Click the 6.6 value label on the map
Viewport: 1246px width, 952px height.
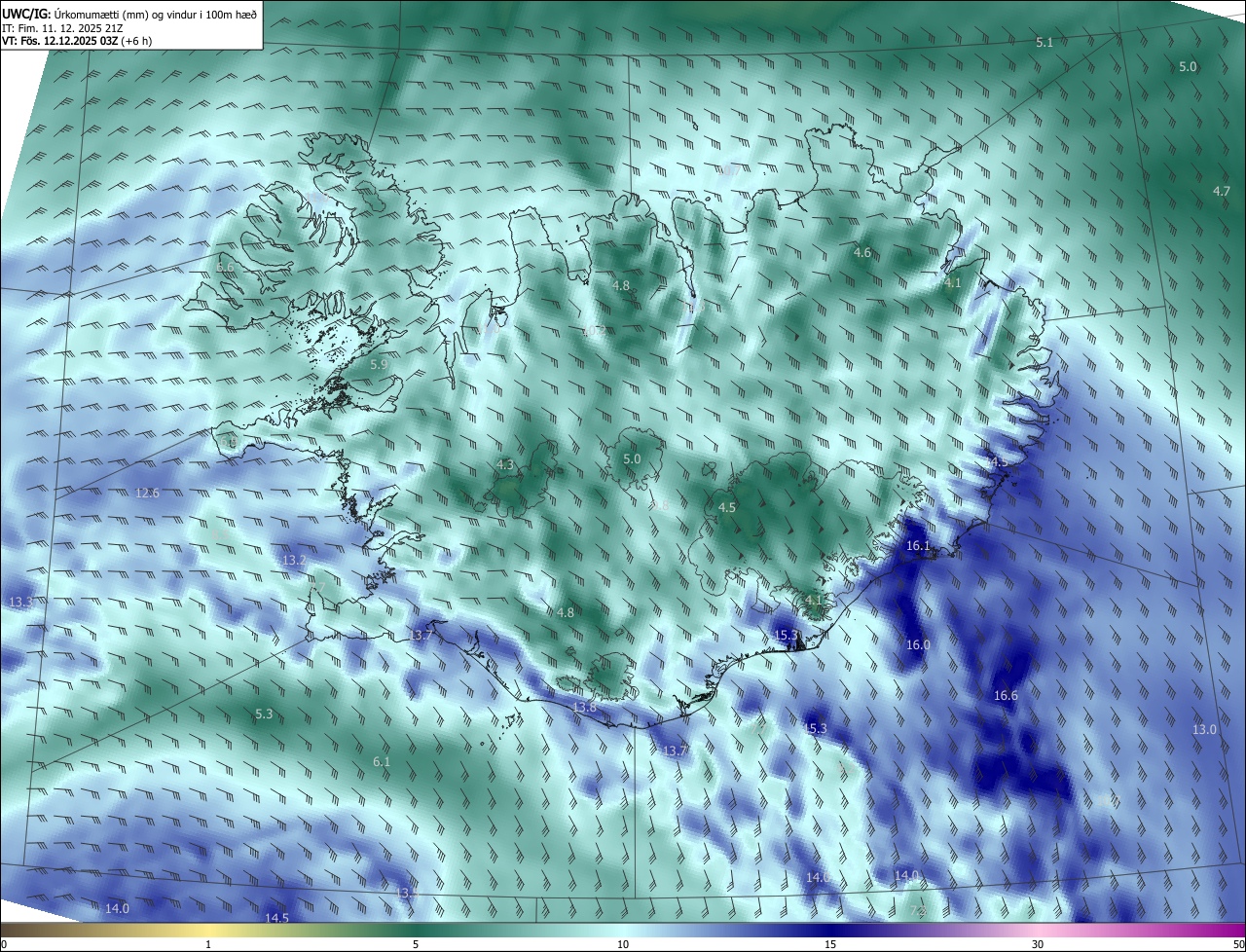[225, 267]
